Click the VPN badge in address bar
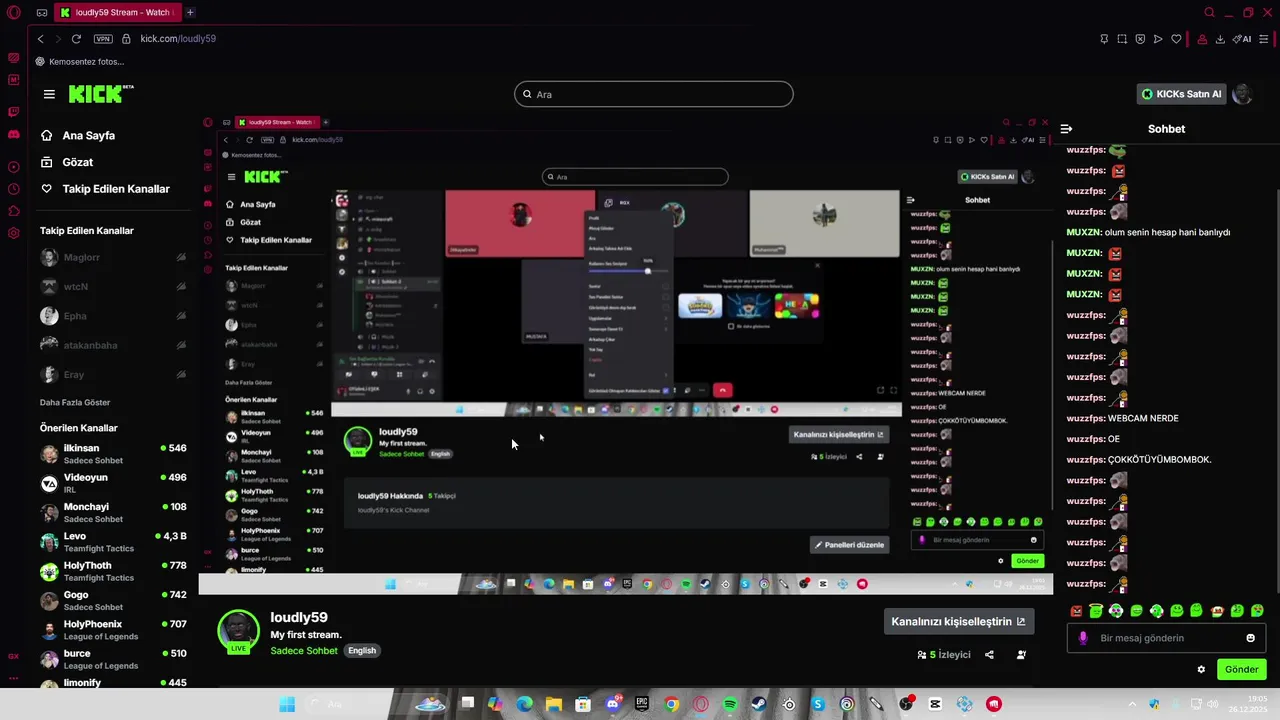 (103, 39)
